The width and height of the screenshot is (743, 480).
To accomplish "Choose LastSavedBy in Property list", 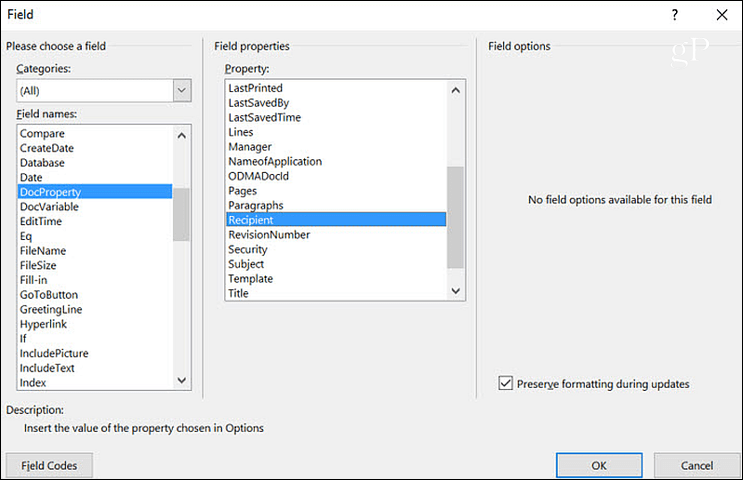I will [259, 103].
